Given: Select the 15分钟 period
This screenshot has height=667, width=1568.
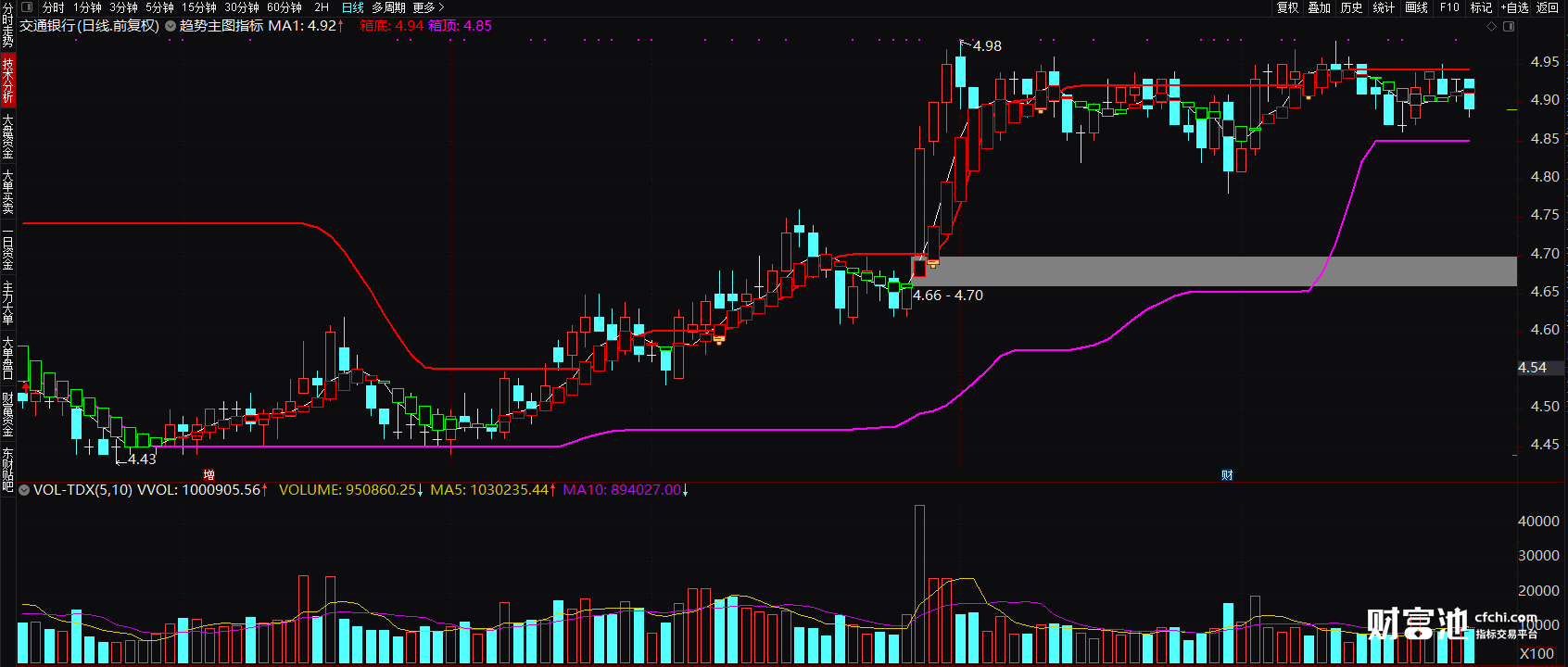Looking at the screenshot, I should click(x=198, y=7).
